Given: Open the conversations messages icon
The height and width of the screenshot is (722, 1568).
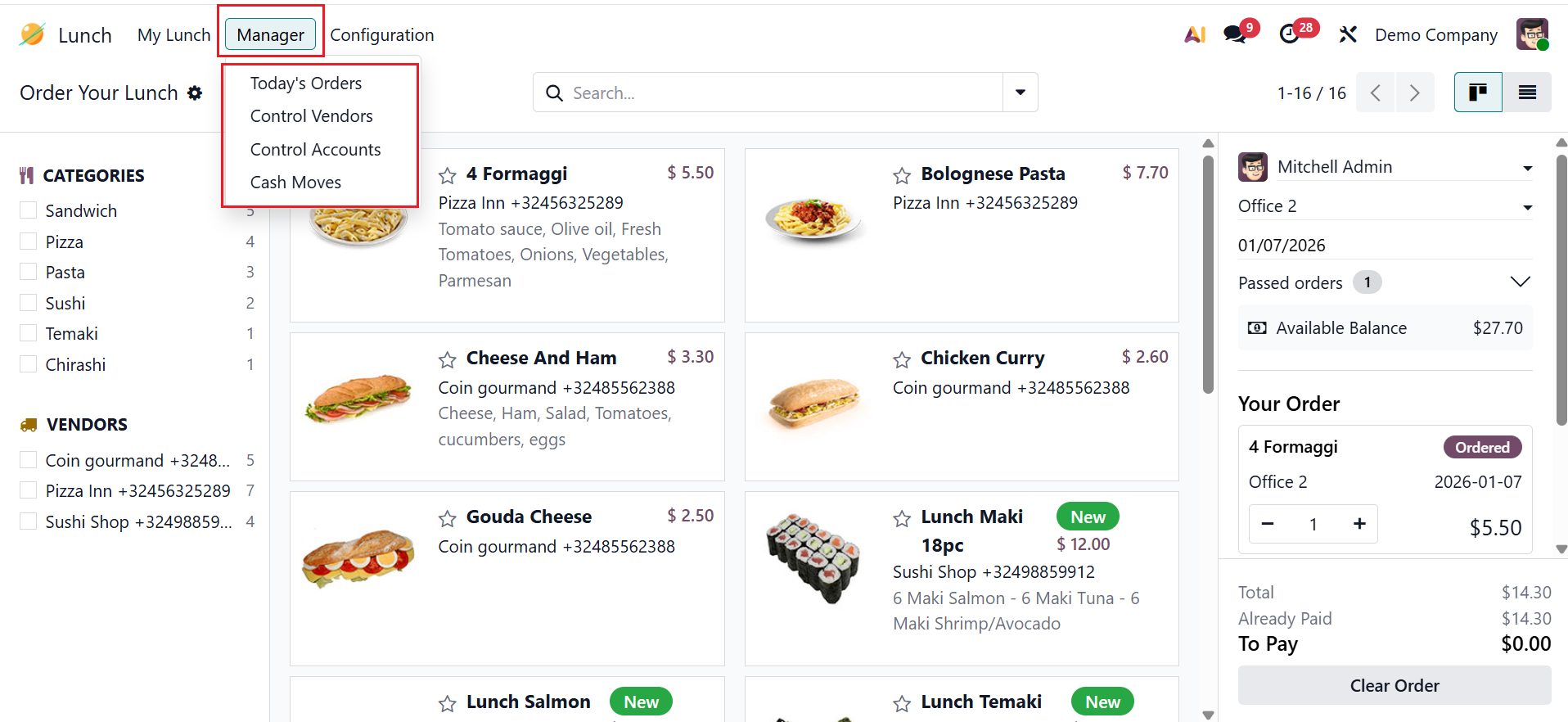Looking at the screenshot, I should click(x=1236, y=34).
